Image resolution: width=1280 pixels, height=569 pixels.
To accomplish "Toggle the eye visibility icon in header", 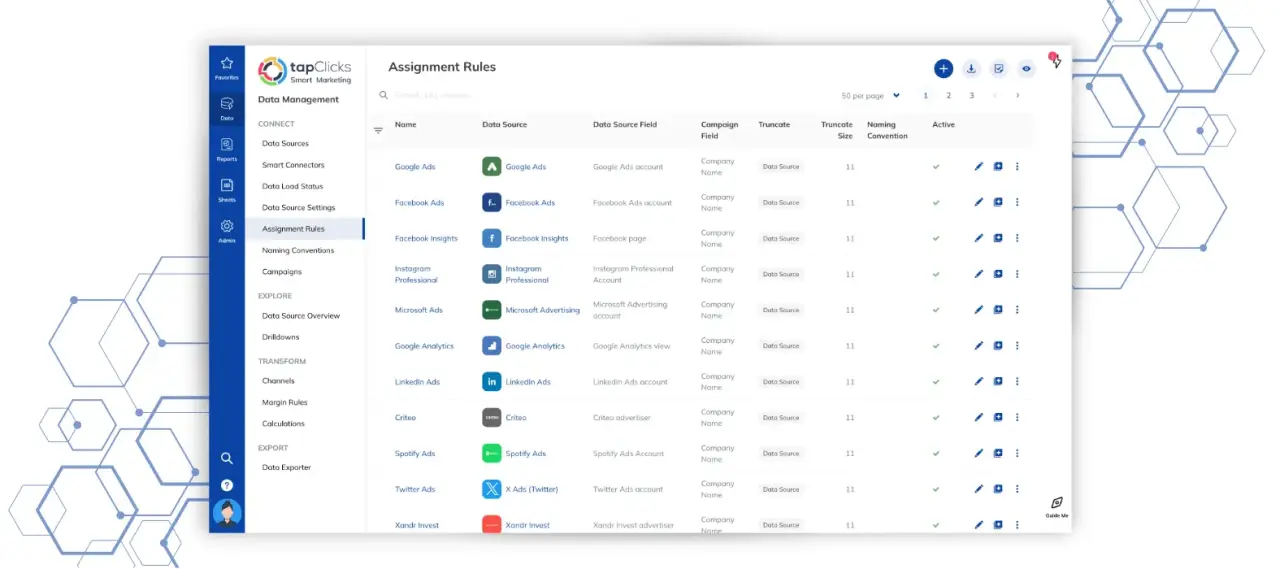I will pos(1026,68).
